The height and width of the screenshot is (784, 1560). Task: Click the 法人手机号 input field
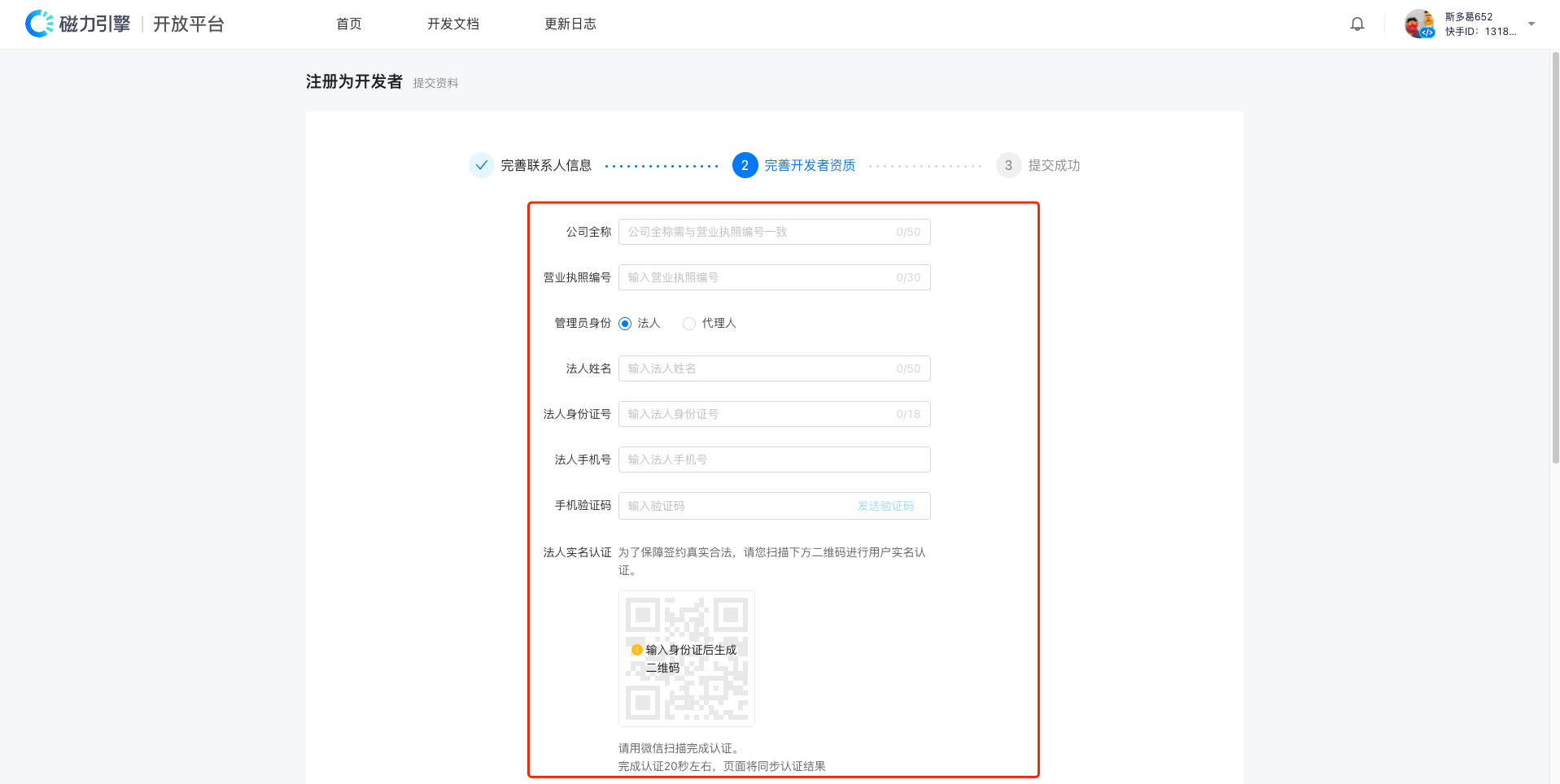coord(774,460)
